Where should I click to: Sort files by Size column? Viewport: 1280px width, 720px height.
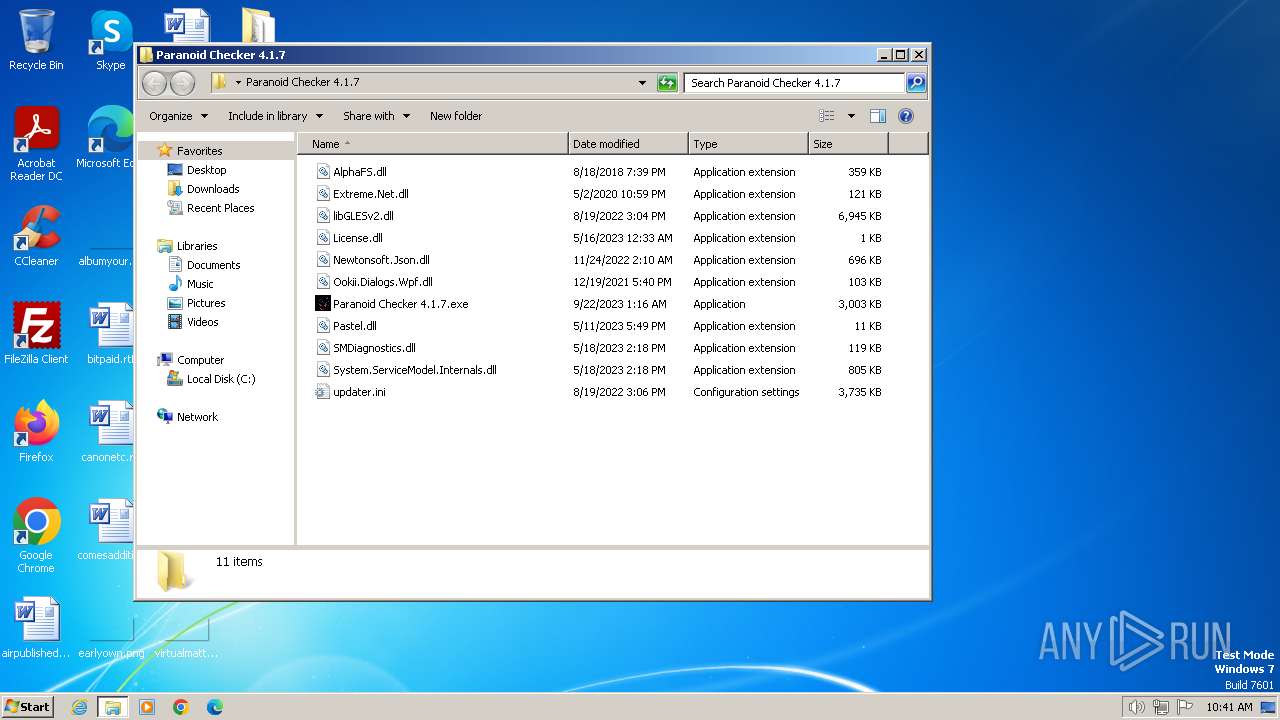tap(848, 144)
